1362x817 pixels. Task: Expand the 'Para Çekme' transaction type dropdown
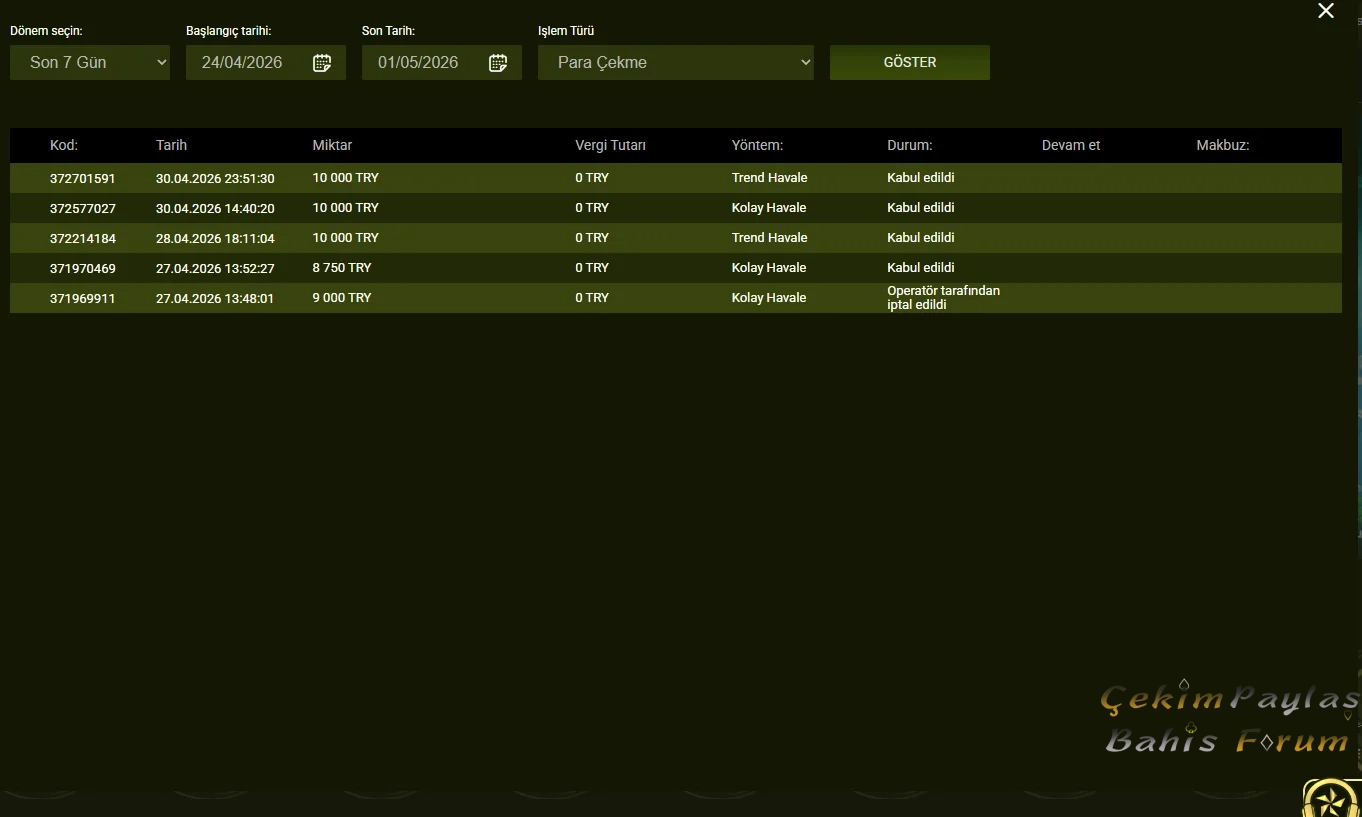pyautogui.click(x=676, y=62)
